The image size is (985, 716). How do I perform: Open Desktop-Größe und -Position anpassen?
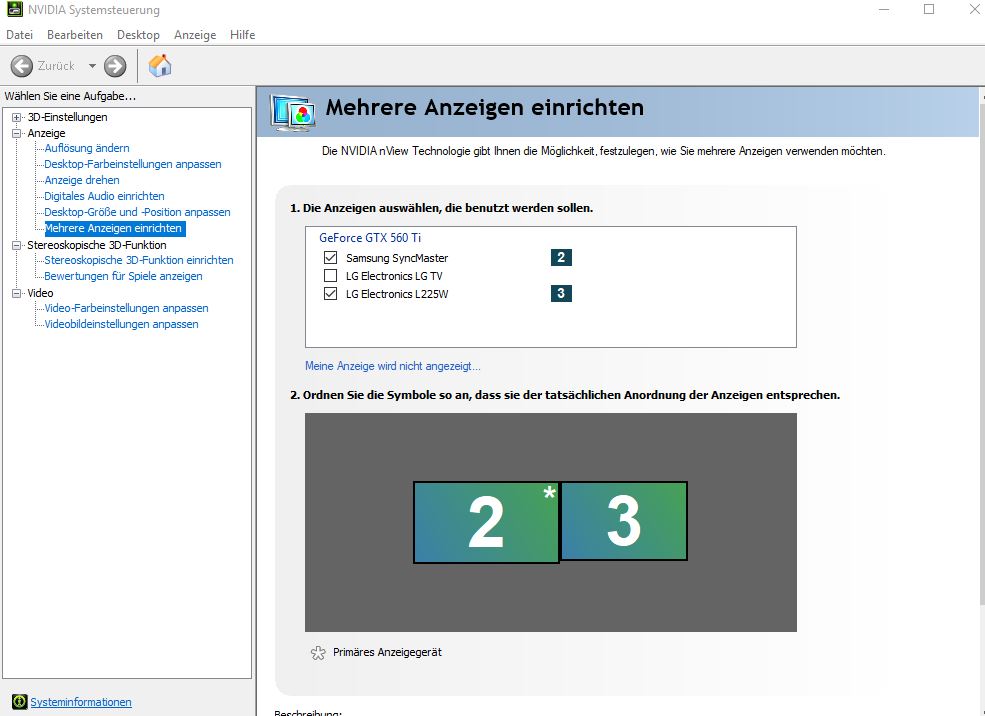(137, 212)
